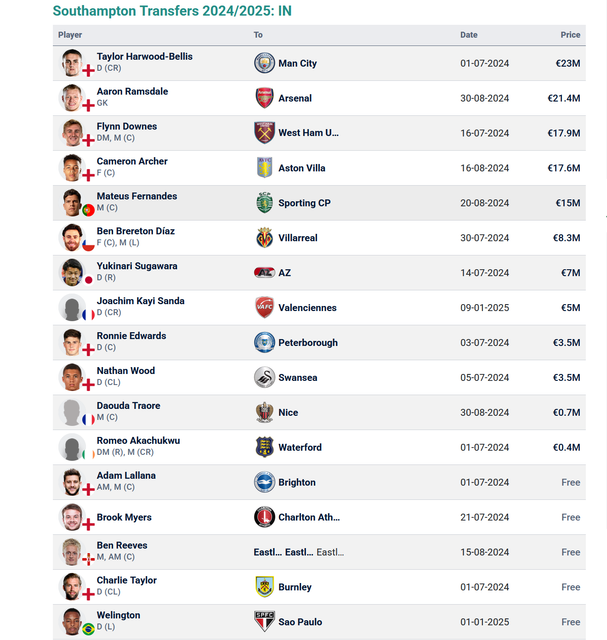
Task: Sort transfers by Date column header
Action: [x=469, y=35]
